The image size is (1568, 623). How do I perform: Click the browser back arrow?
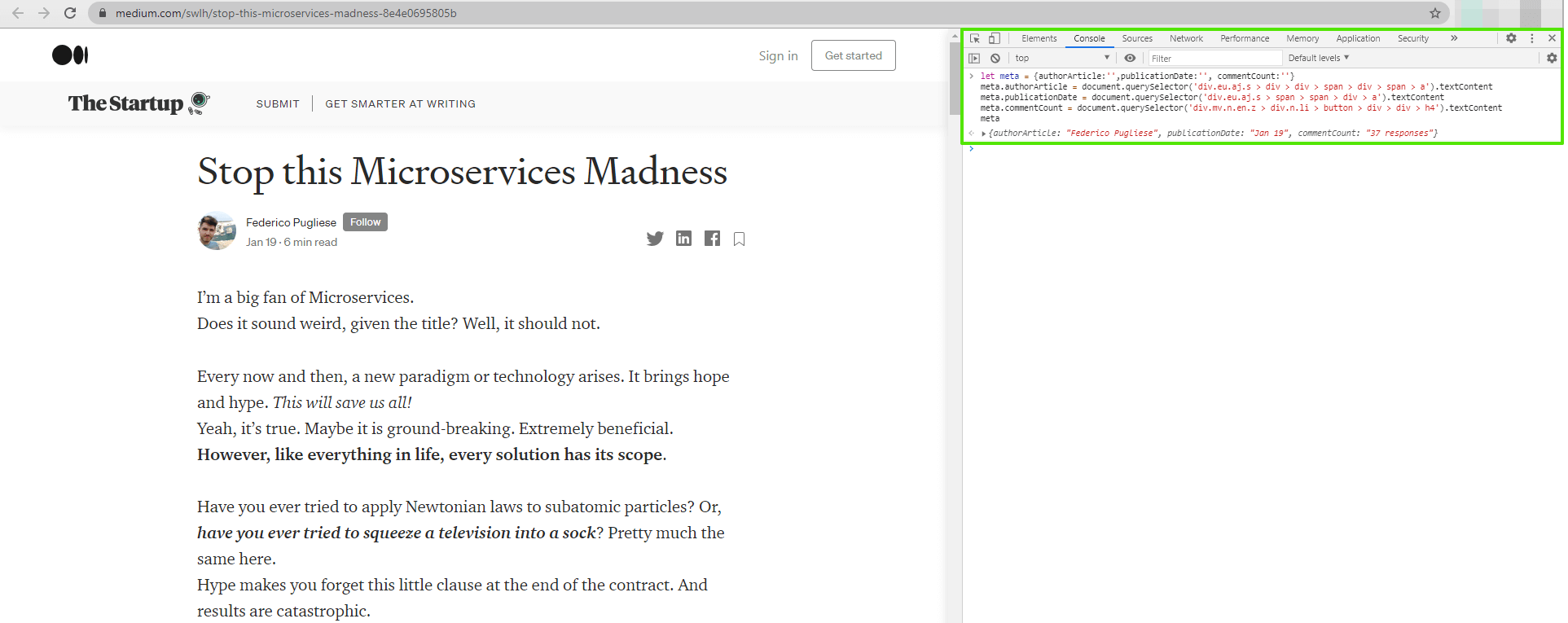18,13
